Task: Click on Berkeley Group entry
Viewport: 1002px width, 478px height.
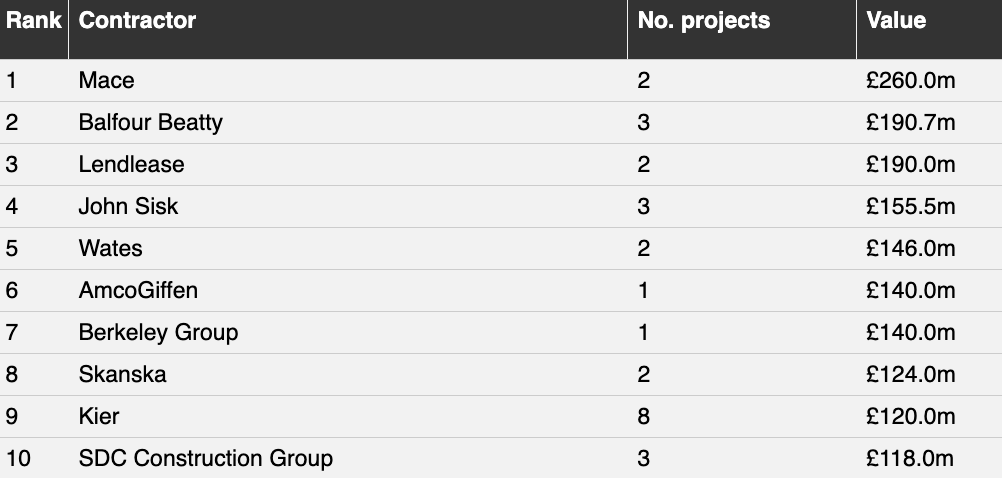Action: coord(158,333)
